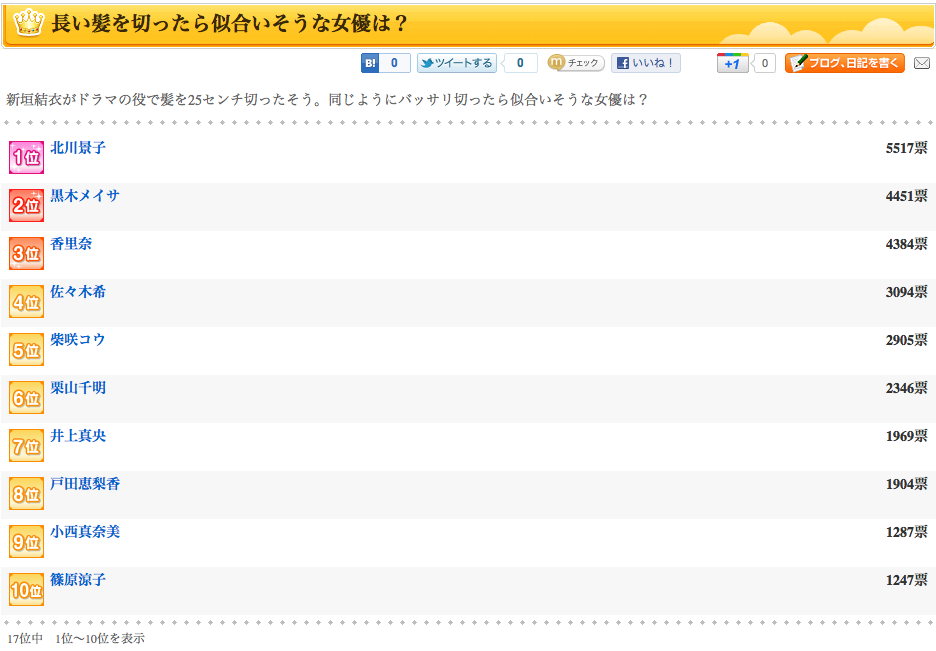Click the tweet count bubble
The image size is (936, 651).
520,63
